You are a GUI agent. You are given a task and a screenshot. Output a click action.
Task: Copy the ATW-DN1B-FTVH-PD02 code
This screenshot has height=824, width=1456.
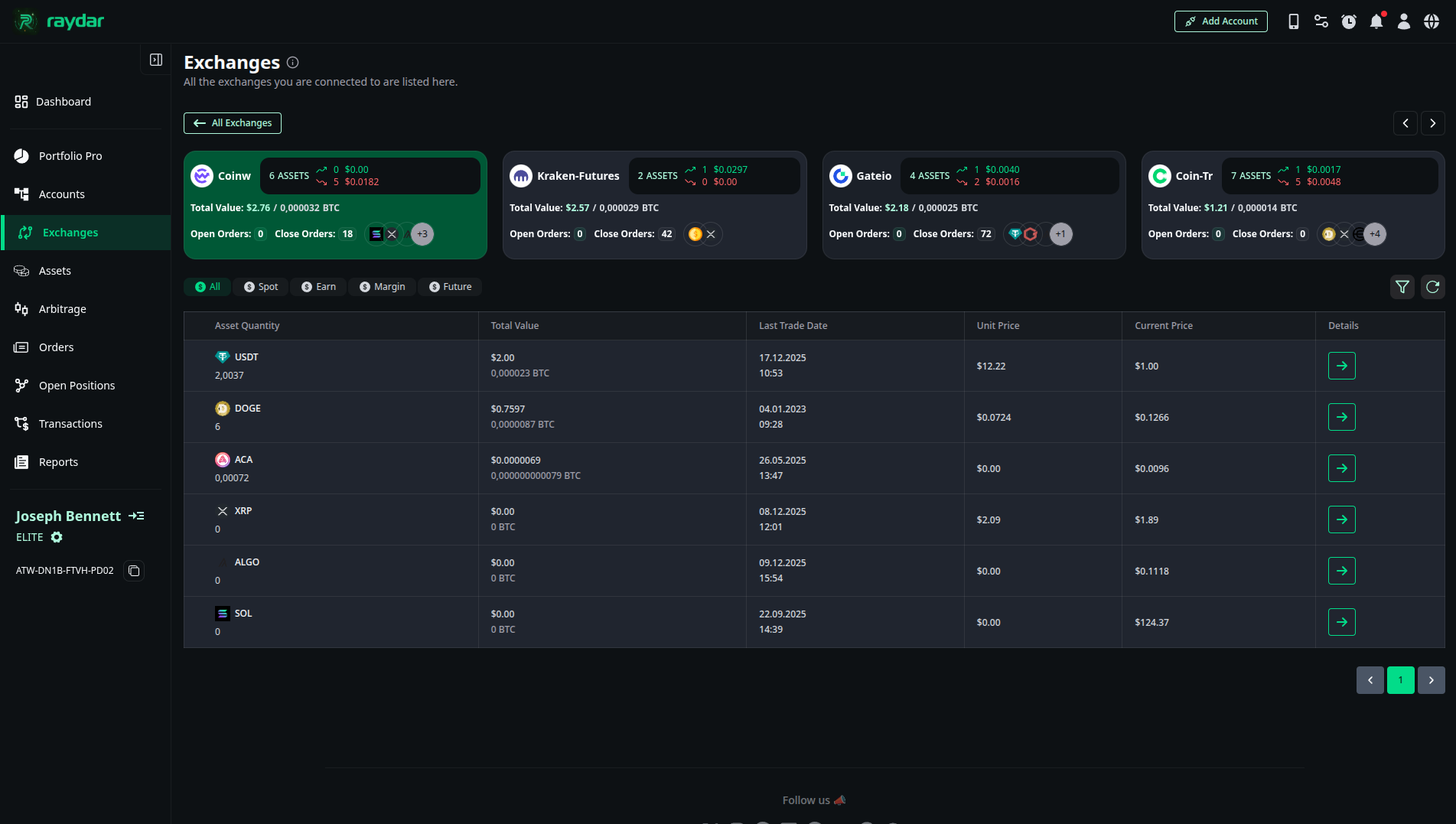pos(133,571)
